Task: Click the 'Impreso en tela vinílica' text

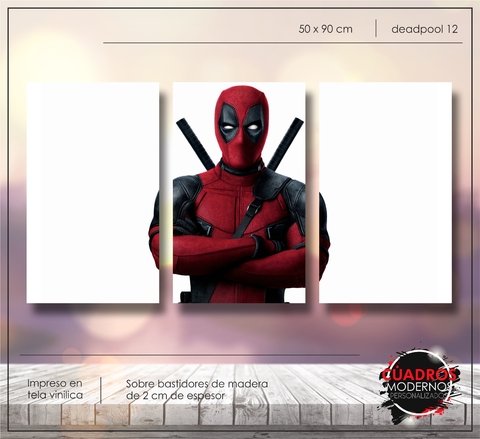Action: [55, 389]
